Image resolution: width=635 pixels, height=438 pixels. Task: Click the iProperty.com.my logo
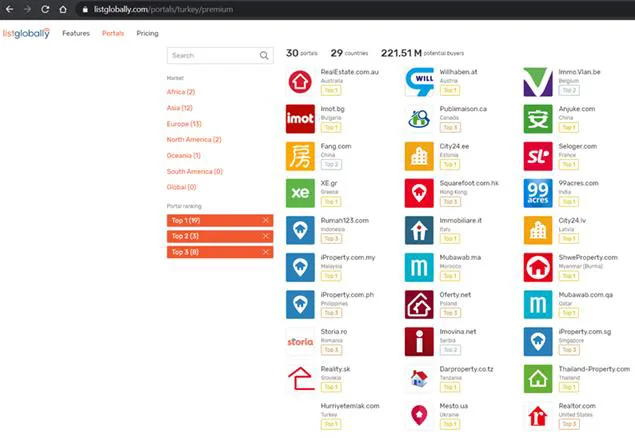pos(300,267)
